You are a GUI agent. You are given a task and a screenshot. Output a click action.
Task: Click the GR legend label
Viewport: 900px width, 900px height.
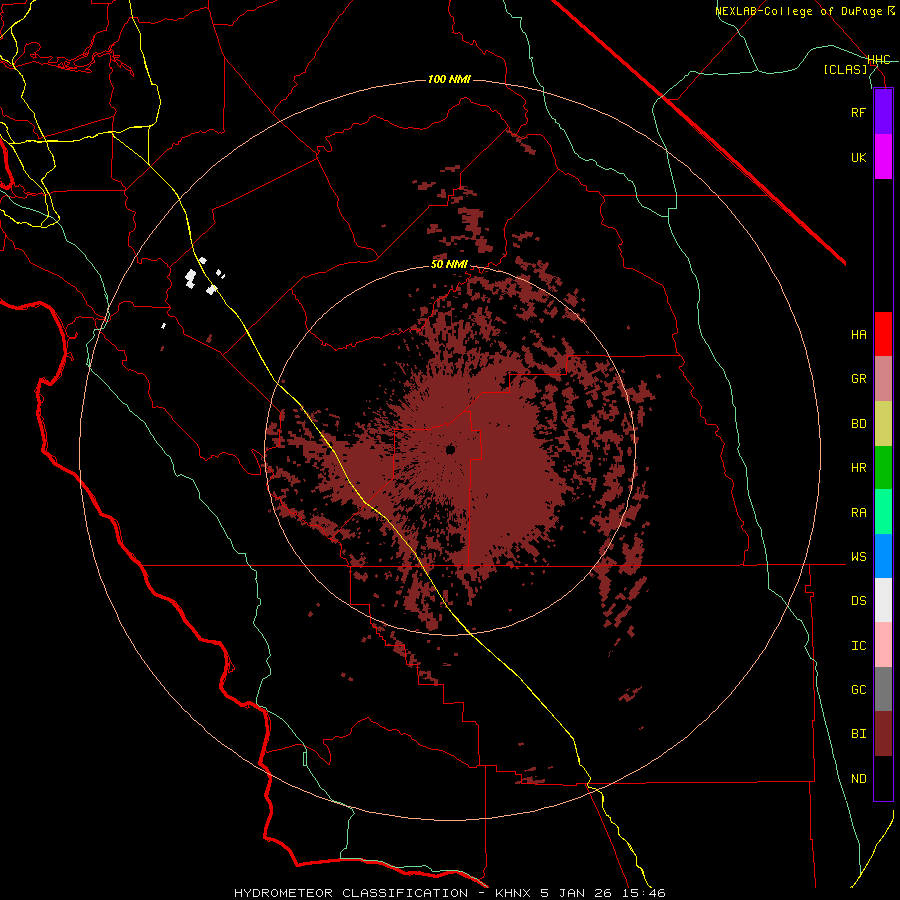point(858,379)
